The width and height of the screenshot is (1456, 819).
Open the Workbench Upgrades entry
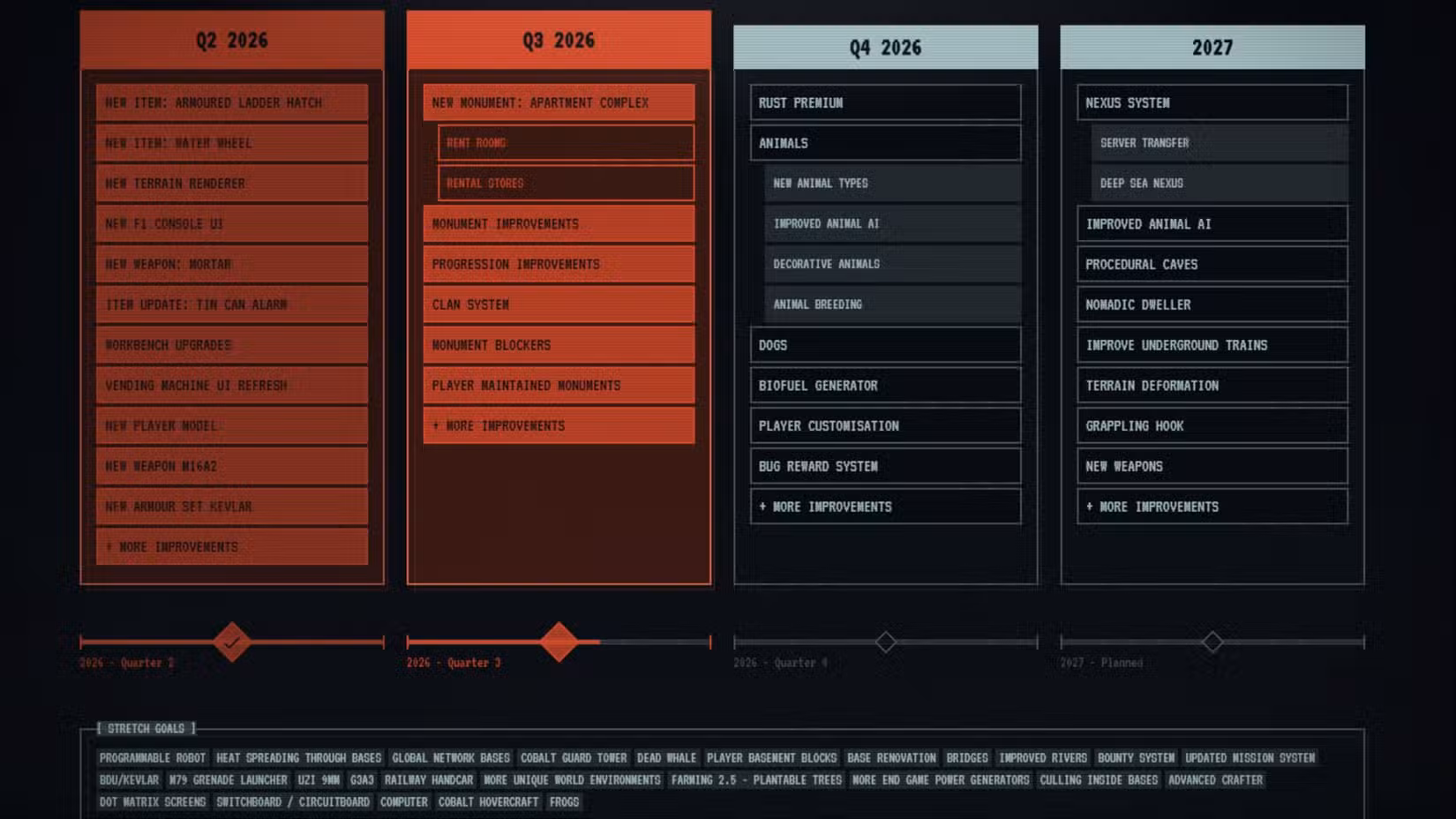pyautogui.click(x=232, y=345)
